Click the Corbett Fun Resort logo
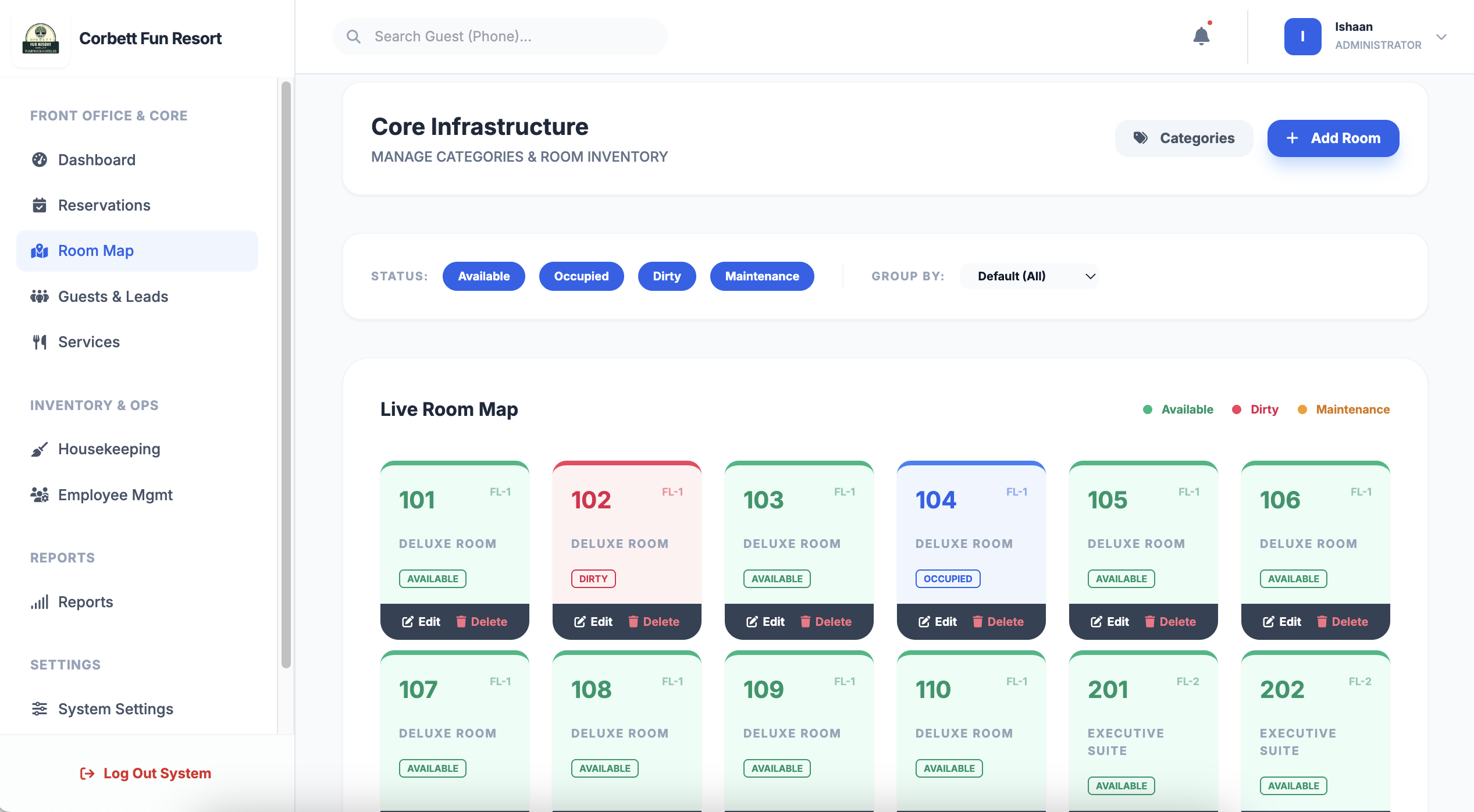1474x812 pixels. (x=41, y=38)
